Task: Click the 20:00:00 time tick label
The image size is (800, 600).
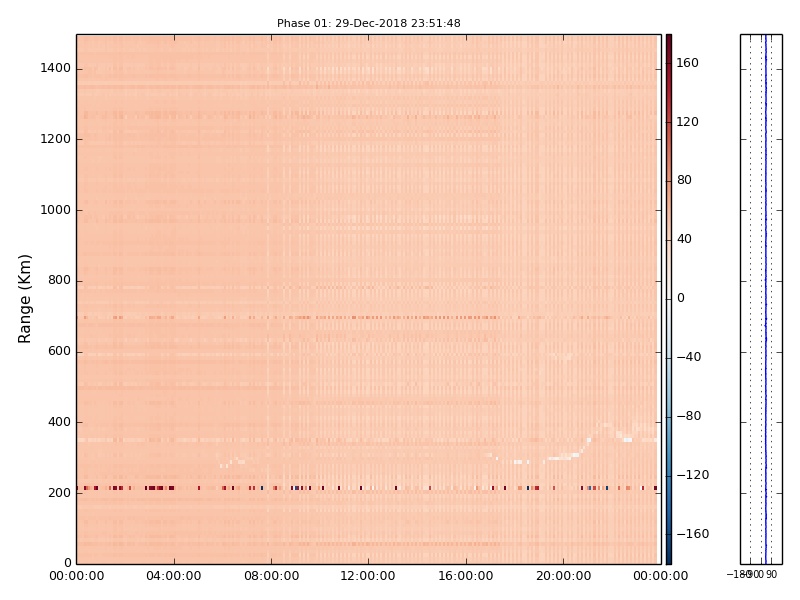Action: (x=563, y=576)
